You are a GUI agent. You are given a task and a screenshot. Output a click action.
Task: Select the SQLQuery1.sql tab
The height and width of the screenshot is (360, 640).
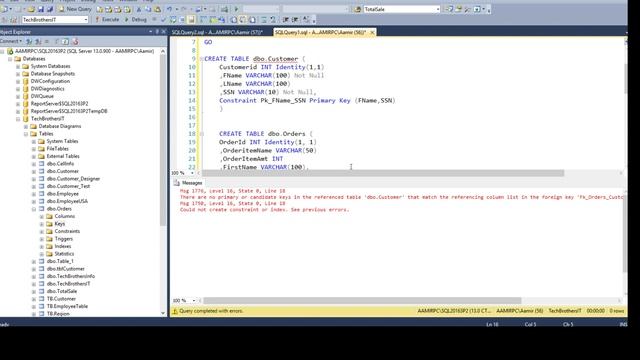(320, 32)
